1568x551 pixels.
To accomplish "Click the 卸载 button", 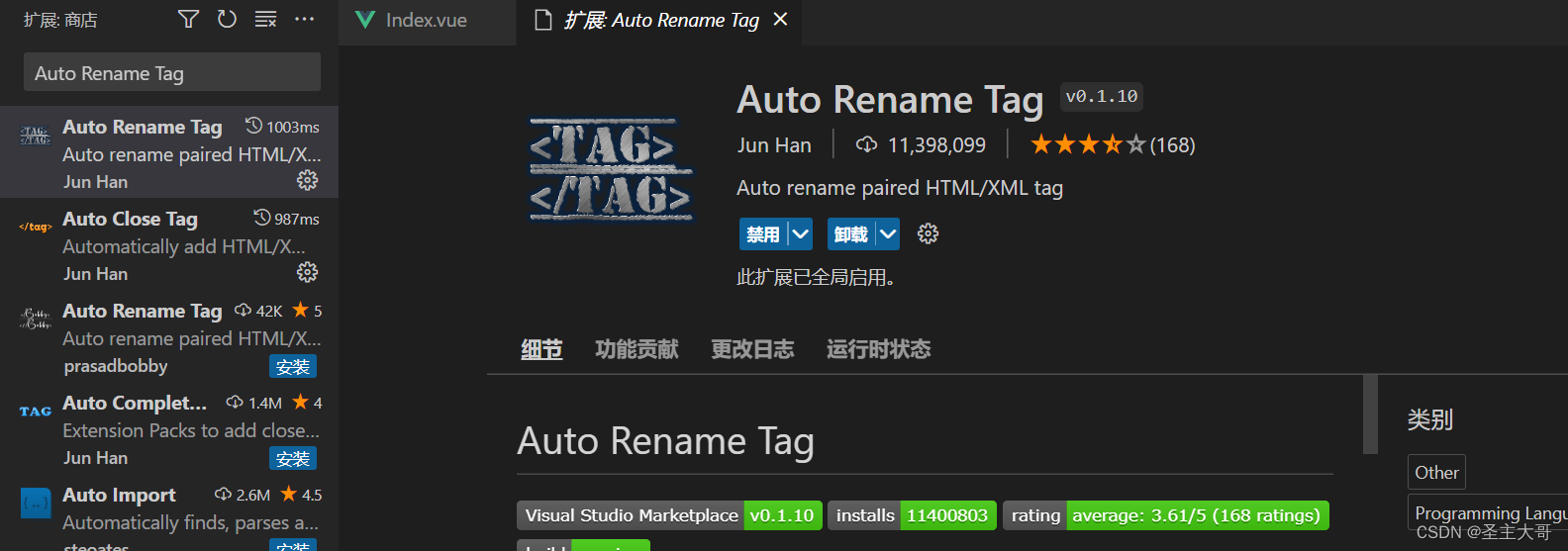I will (x=851, y=233).
